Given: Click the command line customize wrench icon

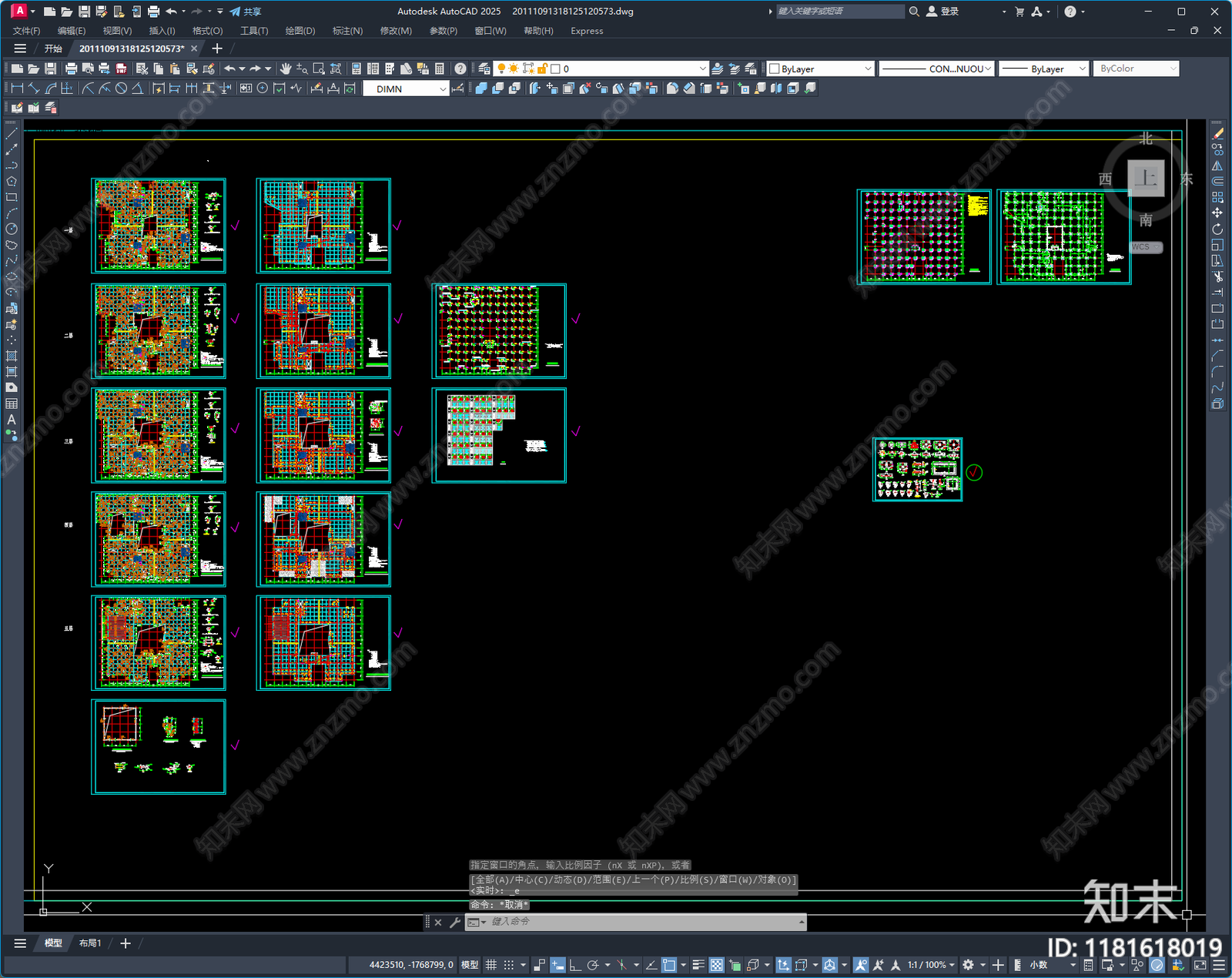Looking at the screenshot, I should coord(455,922).
